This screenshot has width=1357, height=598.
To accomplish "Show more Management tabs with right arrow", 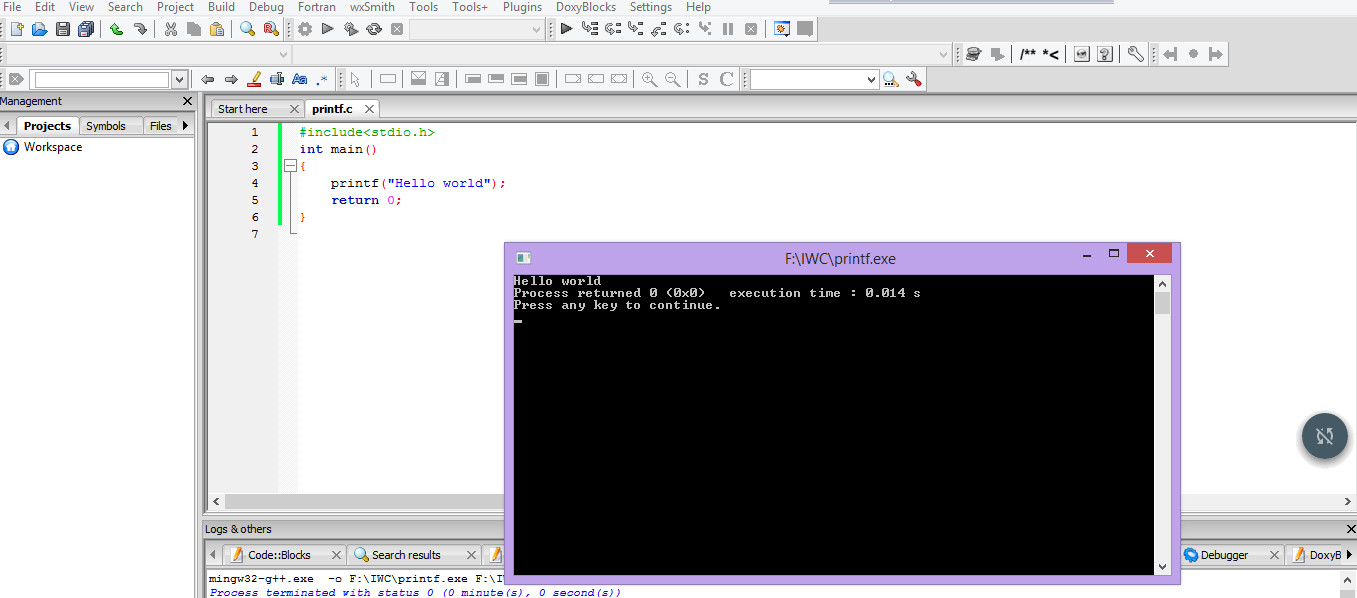I will (185, 126).
